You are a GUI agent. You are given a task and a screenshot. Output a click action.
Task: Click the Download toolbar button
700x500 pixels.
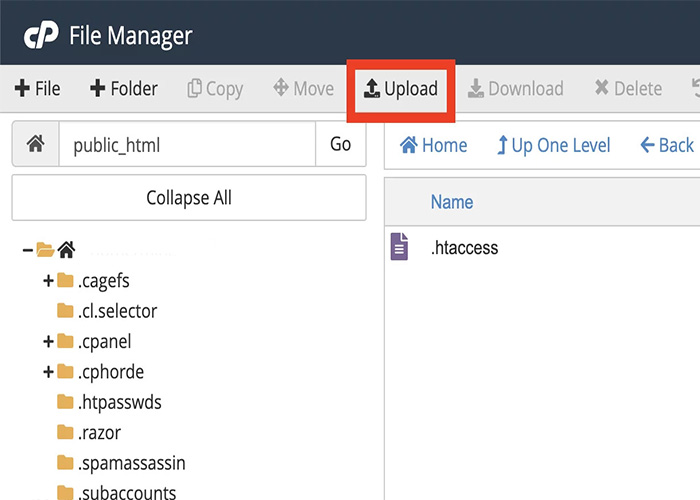pyautogui.click(x=516, y=88)
